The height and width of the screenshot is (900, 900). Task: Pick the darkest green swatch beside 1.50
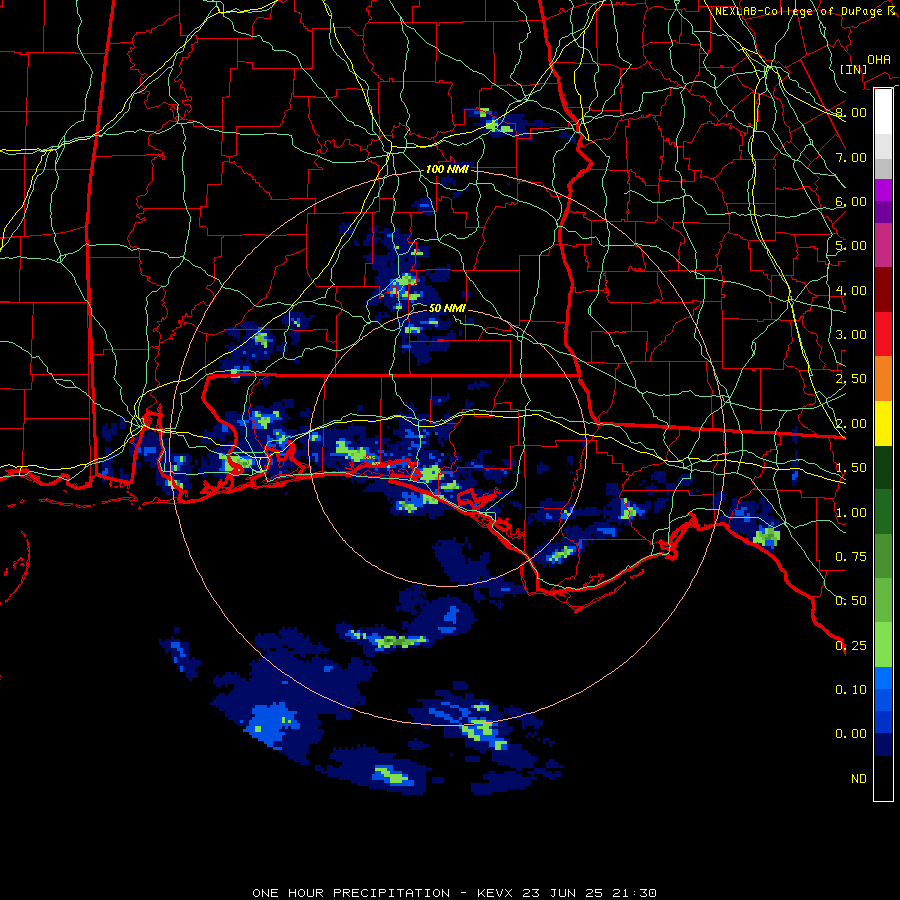pos(883,467)
